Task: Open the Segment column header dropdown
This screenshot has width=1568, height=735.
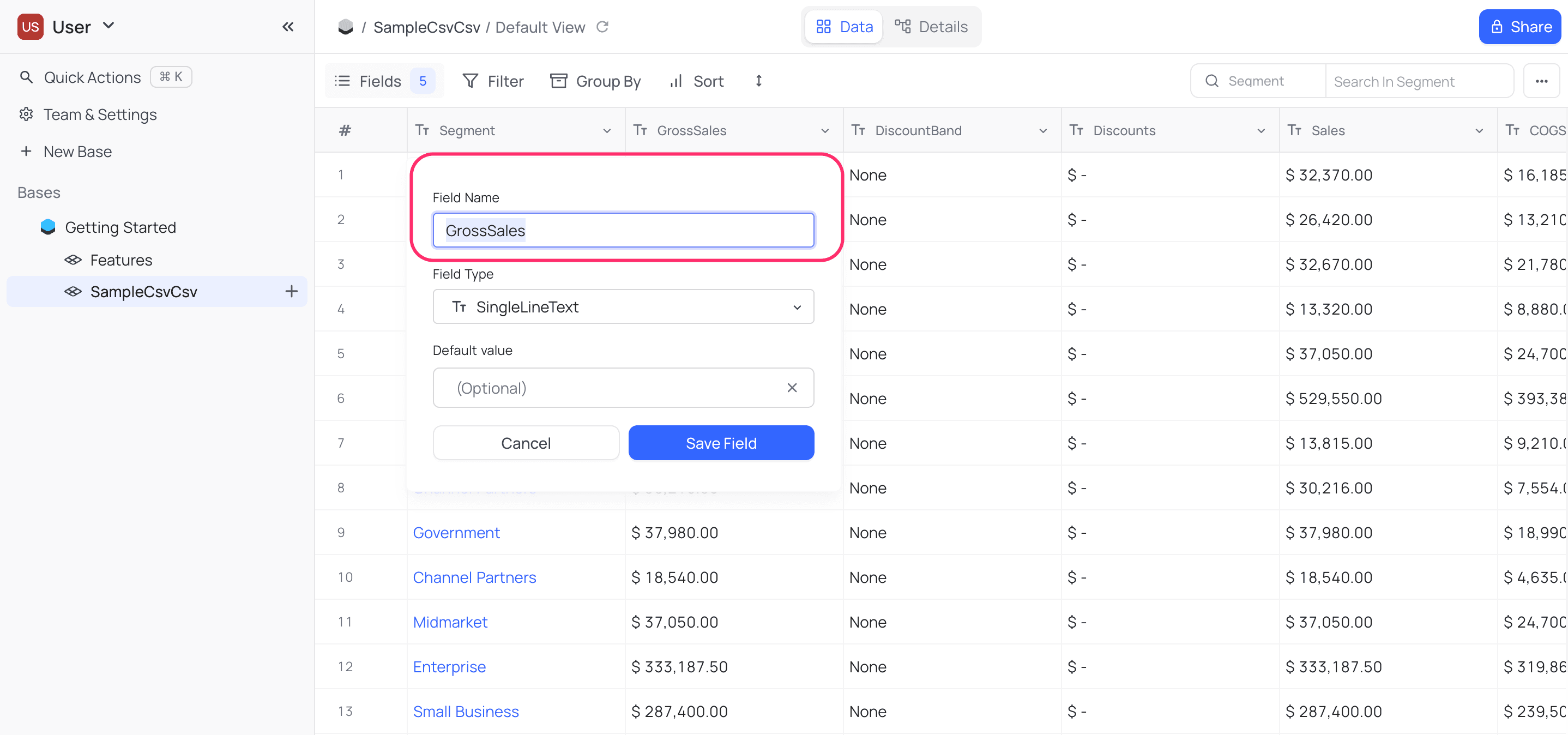Action: pyautogui.click(x=607, y=131)
